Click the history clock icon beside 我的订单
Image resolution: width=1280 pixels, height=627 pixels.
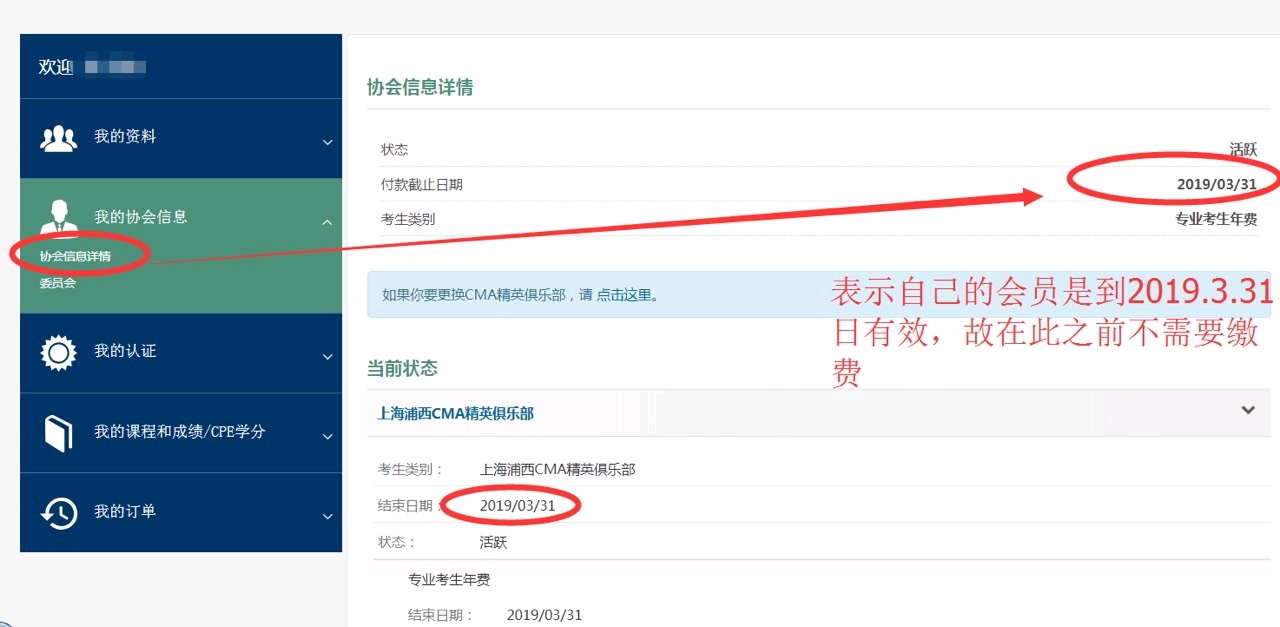(58, 513)
